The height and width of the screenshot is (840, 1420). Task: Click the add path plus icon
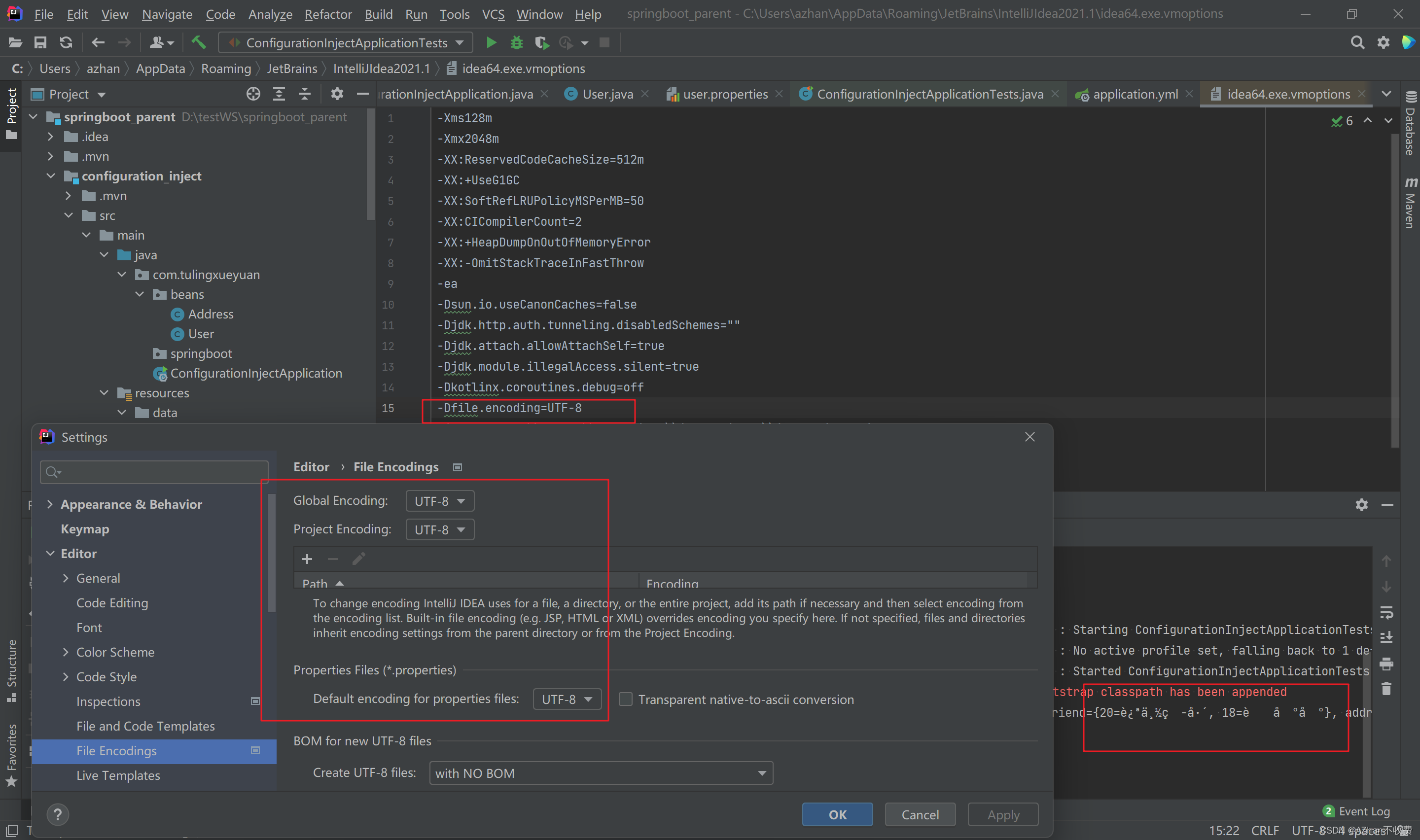pos(307,559)
